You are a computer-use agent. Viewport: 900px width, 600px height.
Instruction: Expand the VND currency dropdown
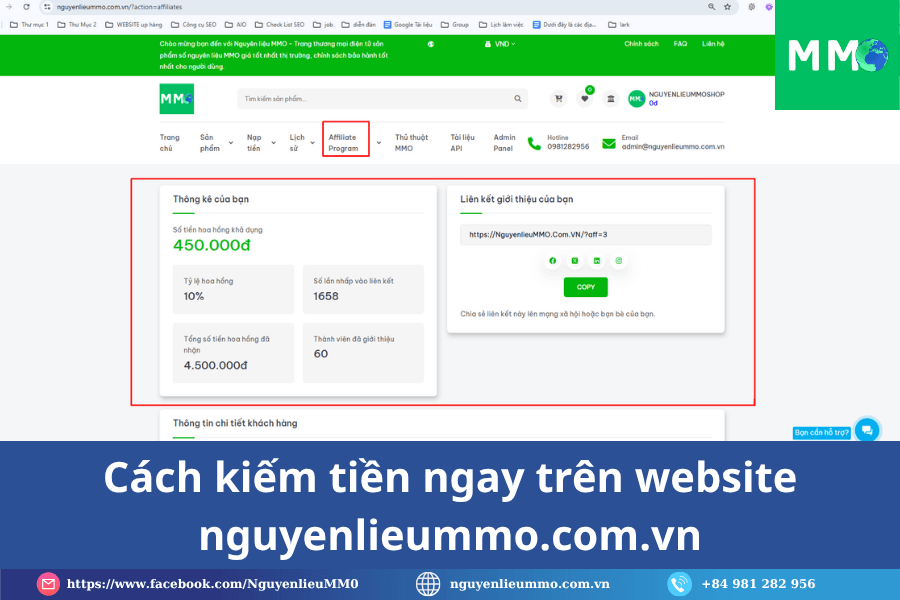click(499, 44)
